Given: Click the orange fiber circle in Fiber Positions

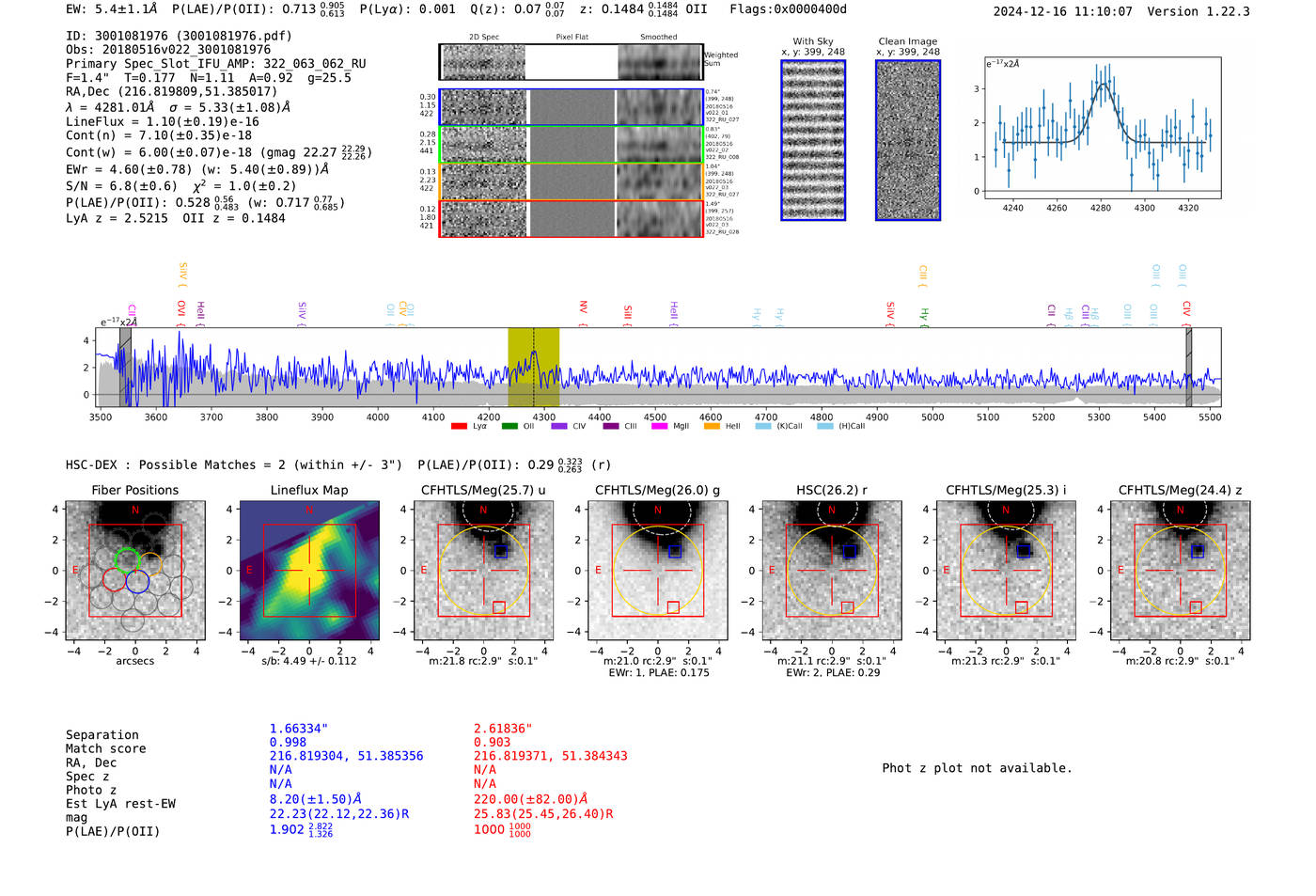Looking at the screenshot, I should pyautogui.click(x=149, y=563).
